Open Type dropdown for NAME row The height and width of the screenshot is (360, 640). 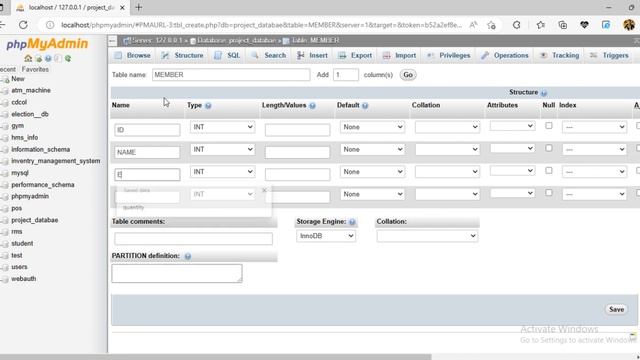pos(222,150)
